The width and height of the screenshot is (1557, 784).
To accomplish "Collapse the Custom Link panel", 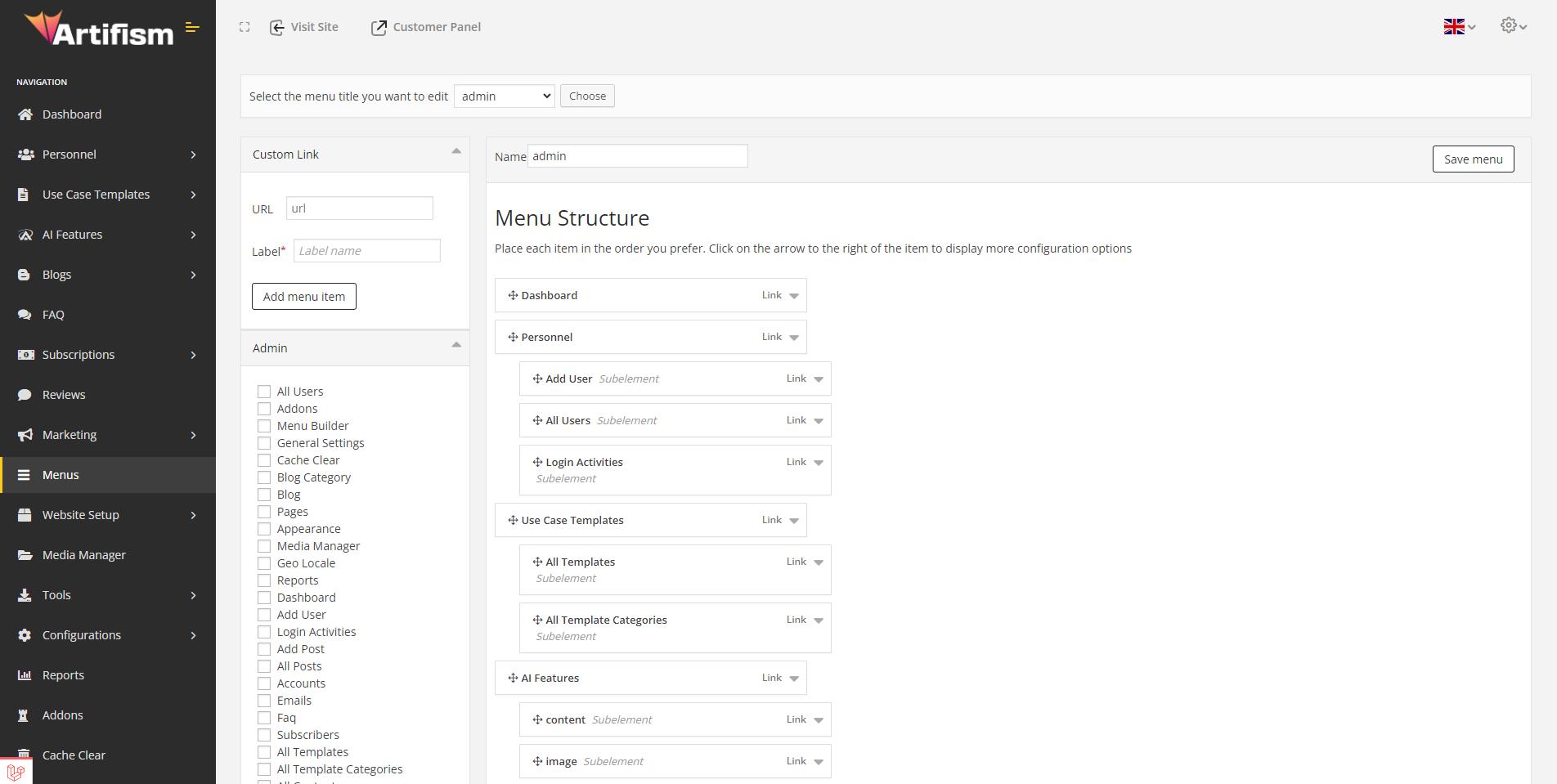I will pyautogui.click(x=456, y=150).
